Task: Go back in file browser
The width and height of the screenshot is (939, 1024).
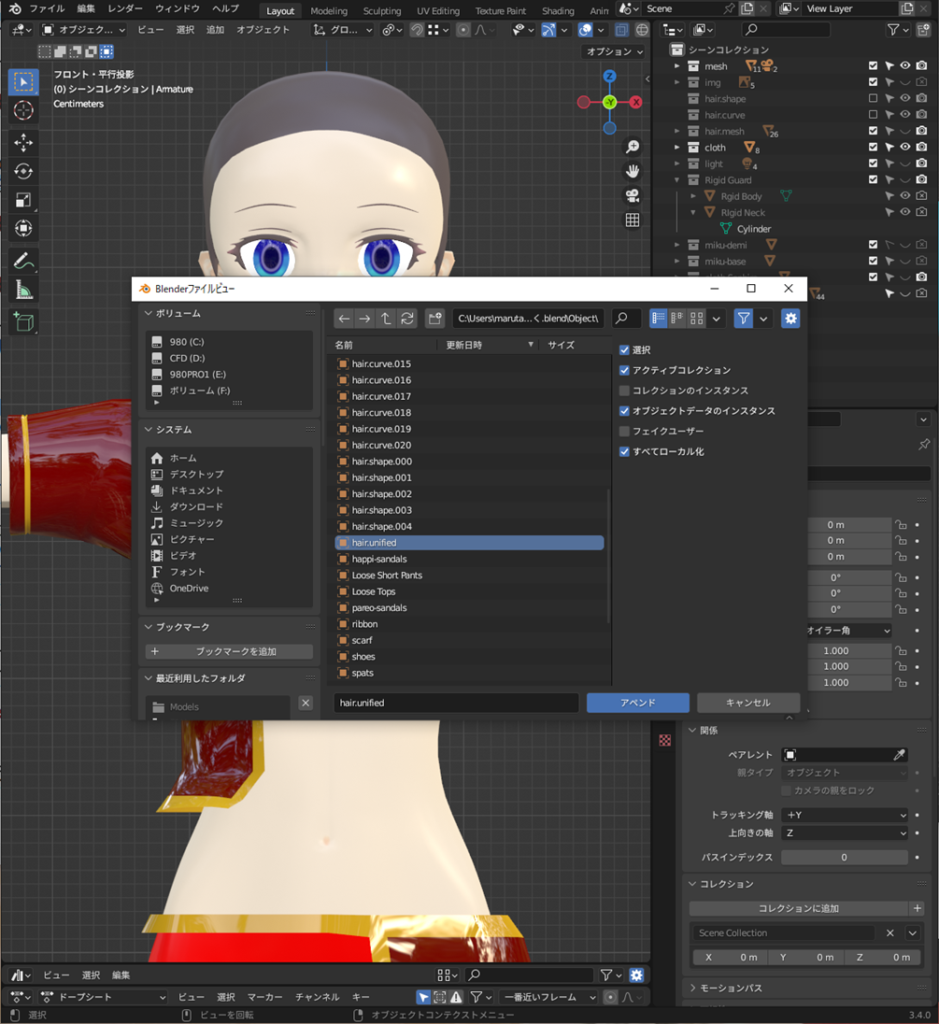Action: [344, 319]
